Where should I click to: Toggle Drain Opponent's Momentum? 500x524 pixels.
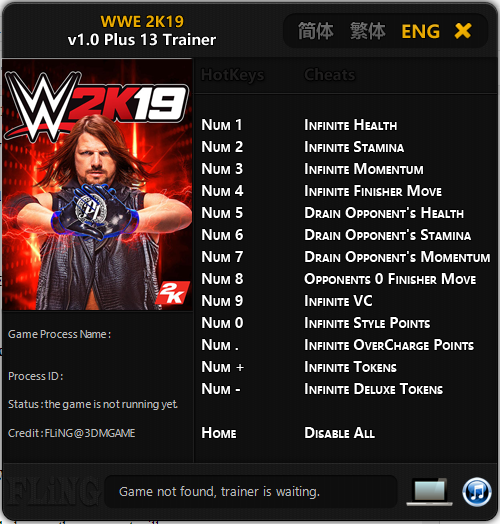coord(397,257)
